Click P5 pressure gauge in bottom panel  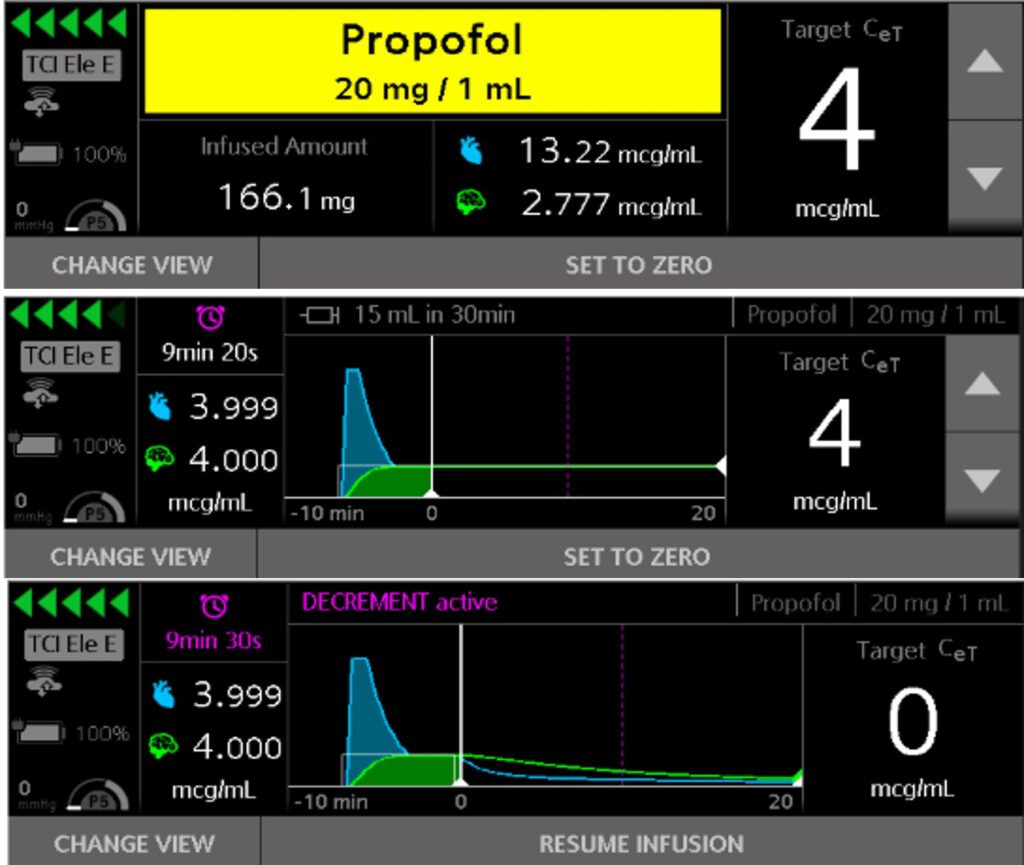(x=98, y=794)
